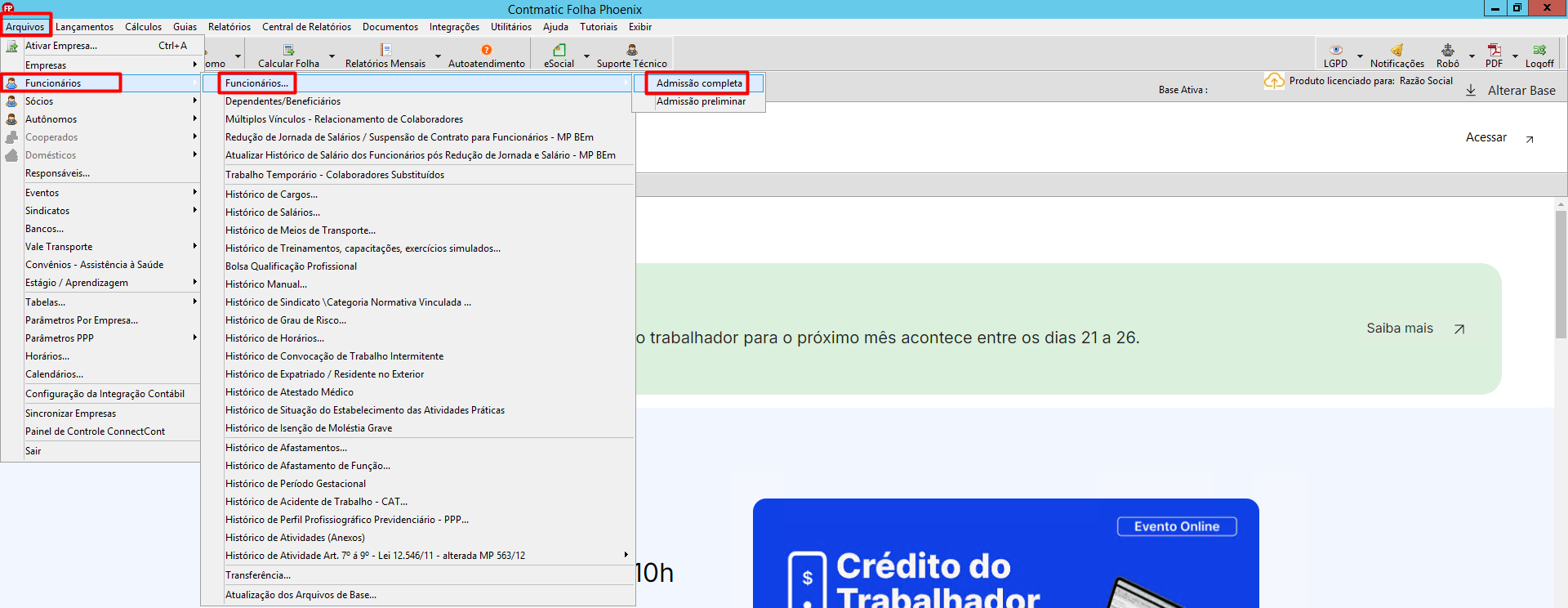Open the Tutoriais menu
Screen dimensions: 1568x608
point(599,27)
